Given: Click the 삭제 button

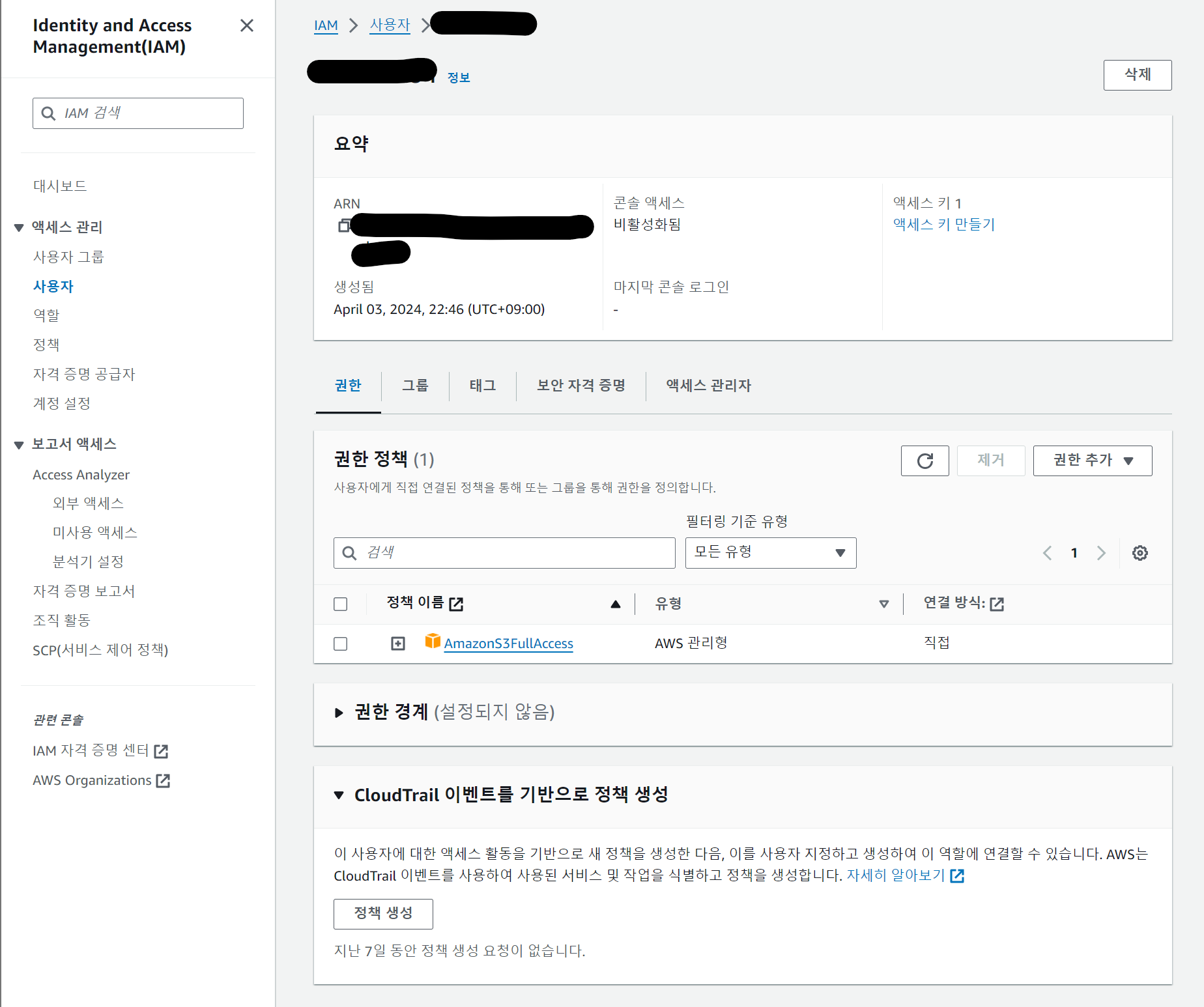Looking at the screenshot, I should click(x=1138, y=75).
